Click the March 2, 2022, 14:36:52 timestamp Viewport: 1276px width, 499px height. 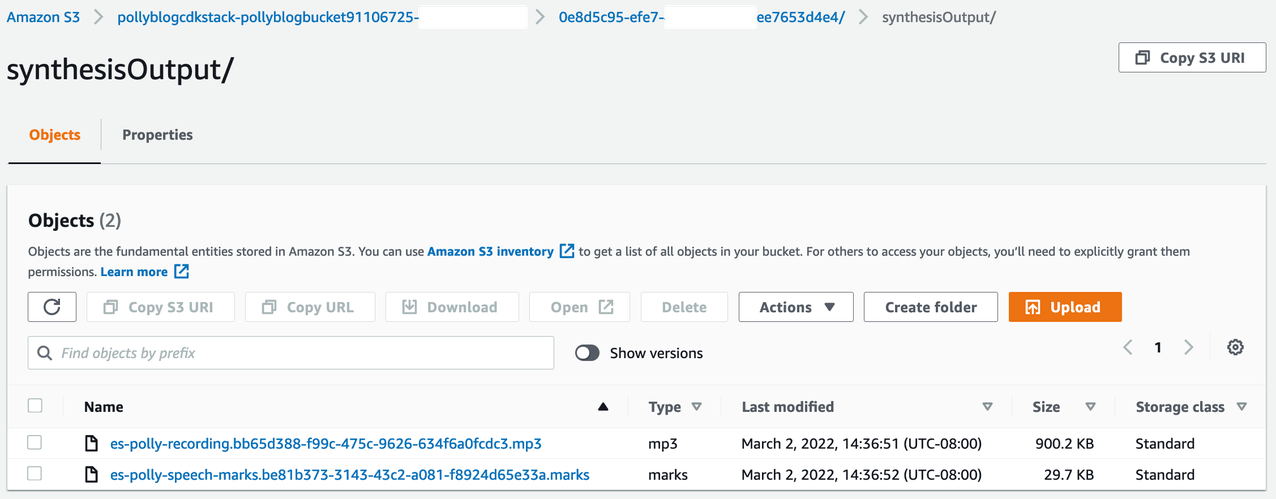click(862, 474)
